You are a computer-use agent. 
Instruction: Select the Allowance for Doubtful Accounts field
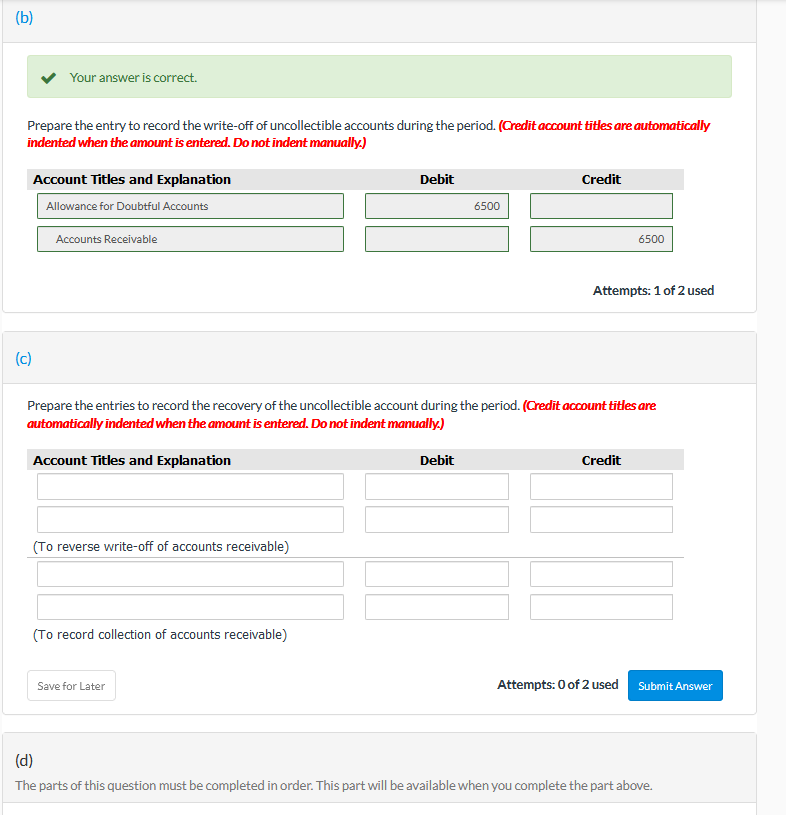tap(190, 206)
